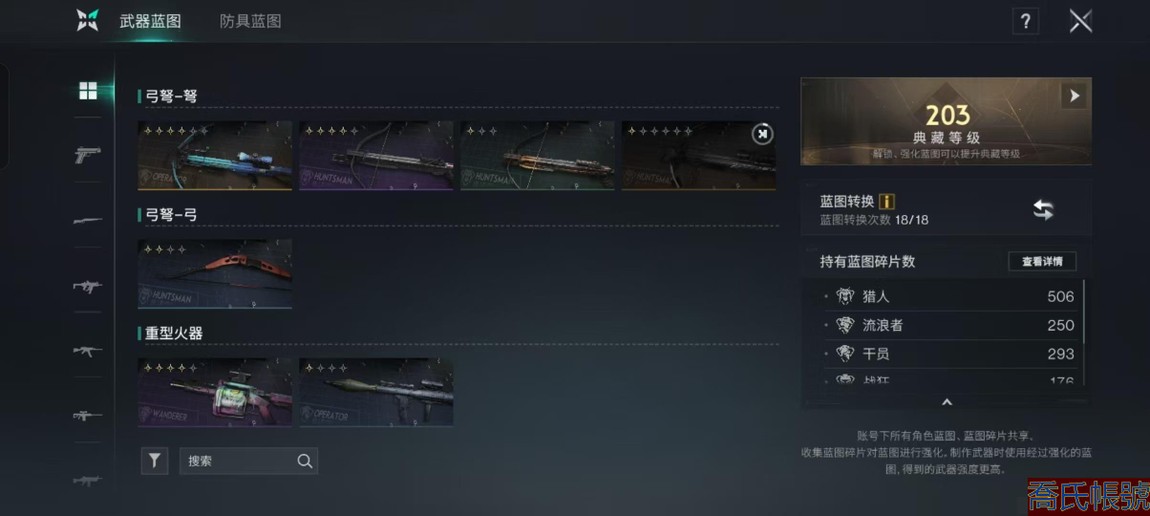Image resolution: width=1150 pixels, height=516 pixels.
Task: Click the magnifier icon in the search box
Action: [x=304, y=461]
